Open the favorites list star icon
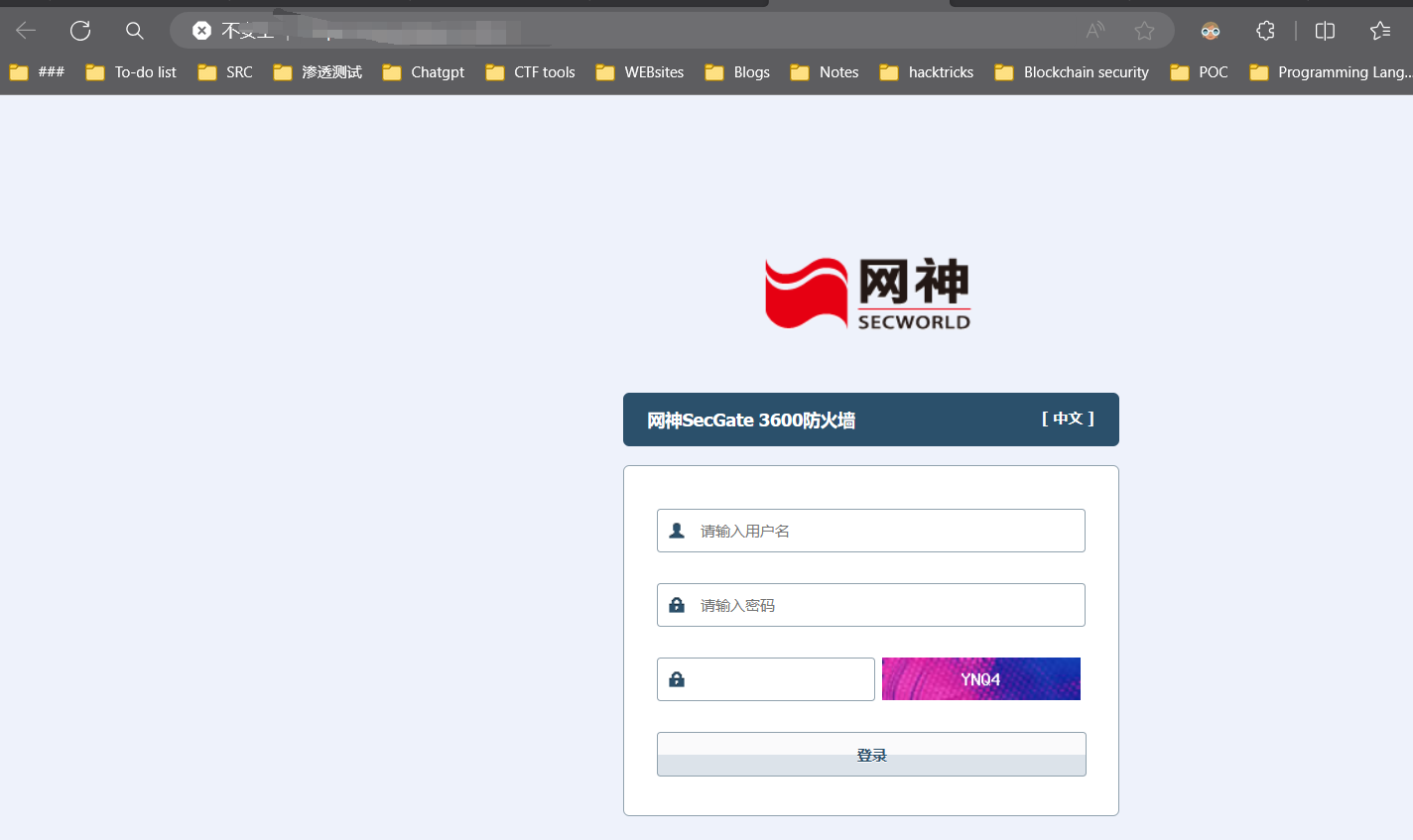 click(1380, 31)
